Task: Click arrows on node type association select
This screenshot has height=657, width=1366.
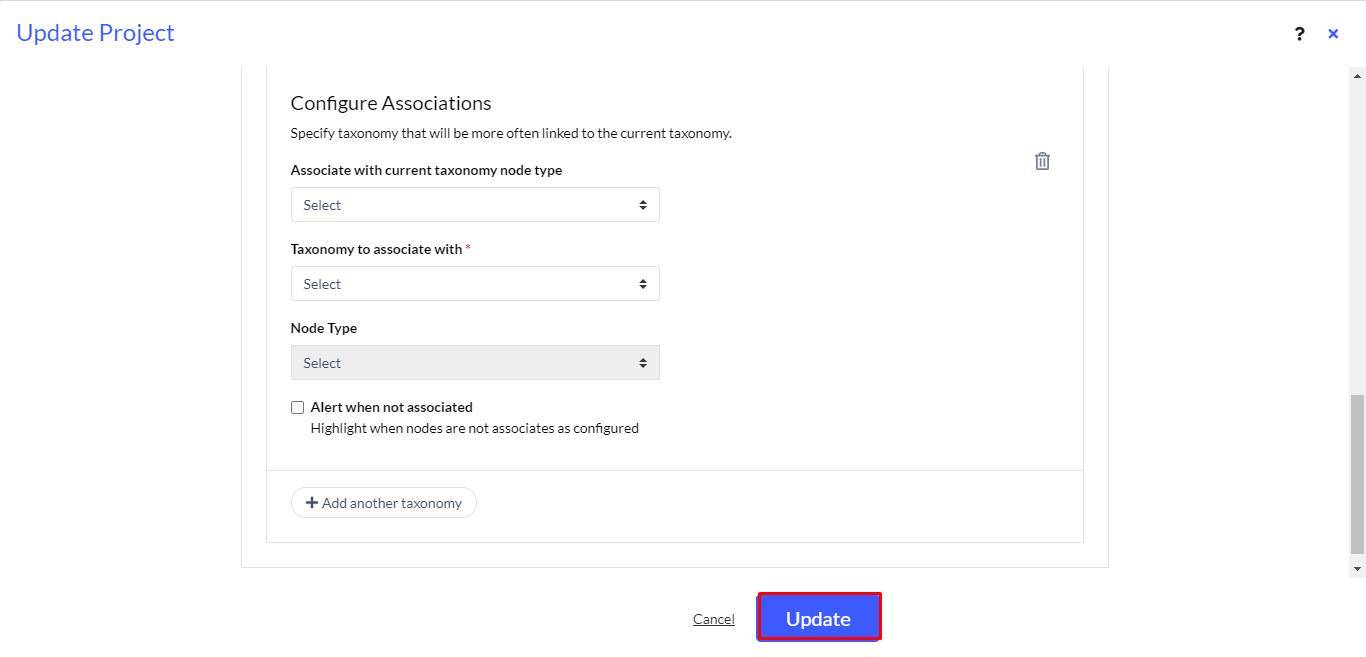Action: pos(643,205)
